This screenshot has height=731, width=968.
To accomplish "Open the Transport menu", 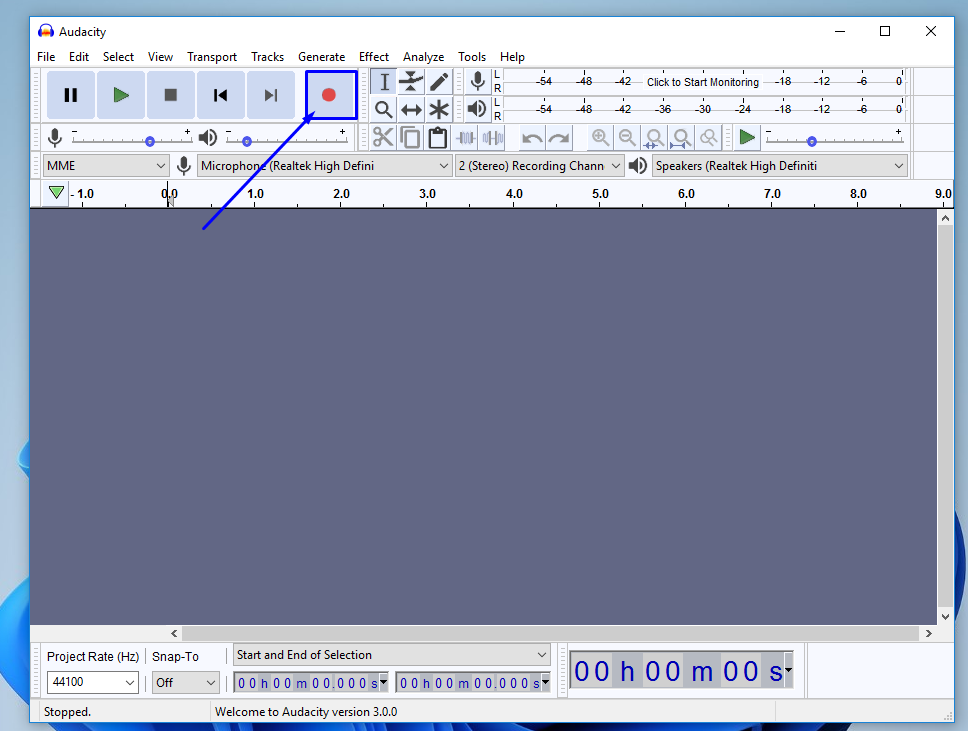I will pyautogui.click(x=212, y=57).
